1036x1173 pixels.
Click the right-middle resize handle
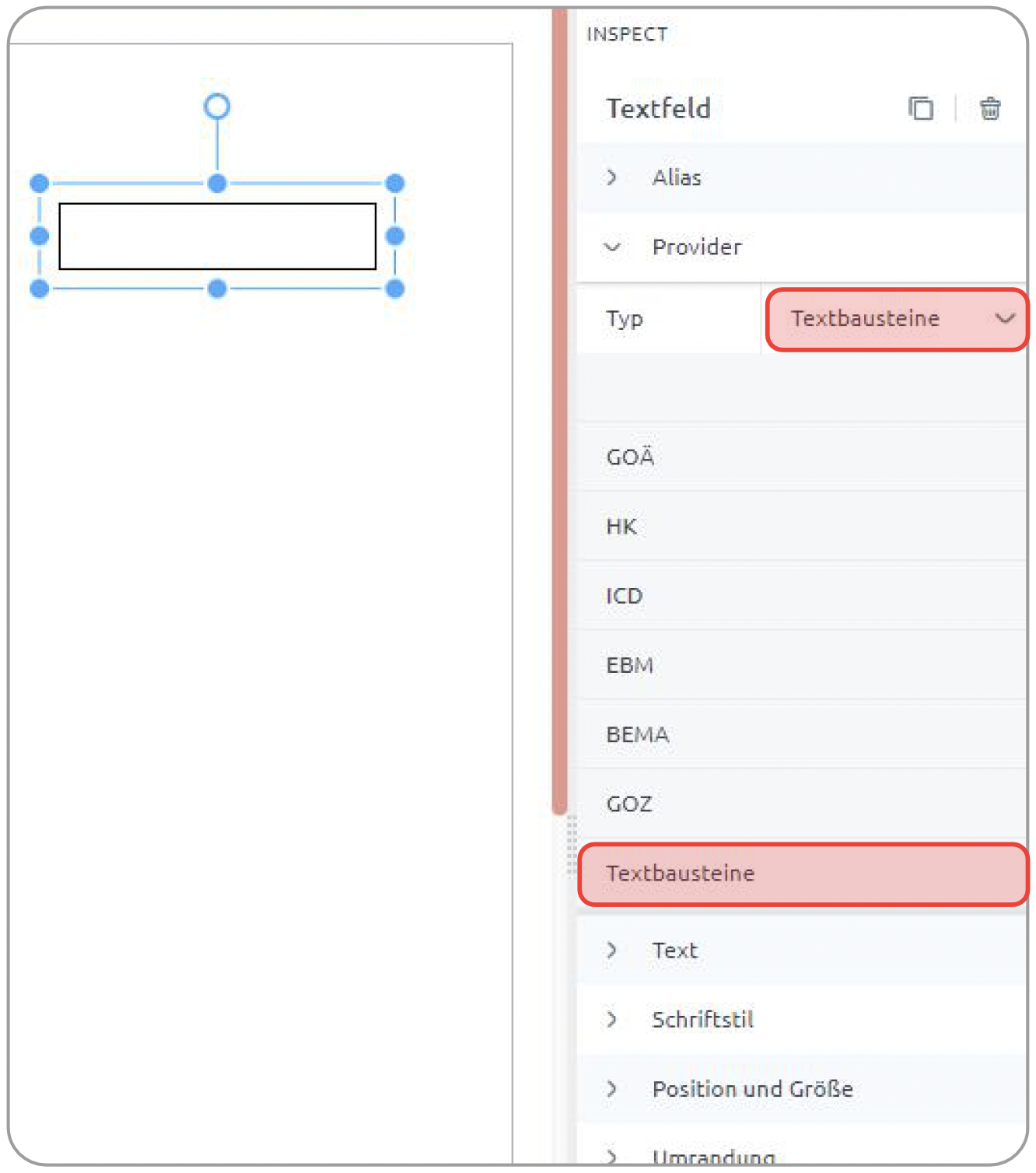click(x=395, y=236)
